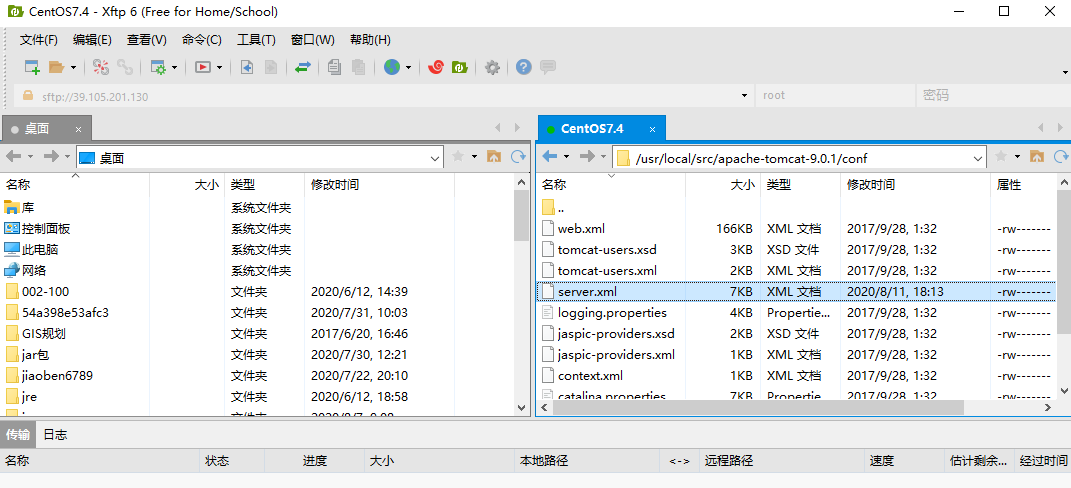Open the 窗口(W) menu
1071x488 pixels.
313,40
